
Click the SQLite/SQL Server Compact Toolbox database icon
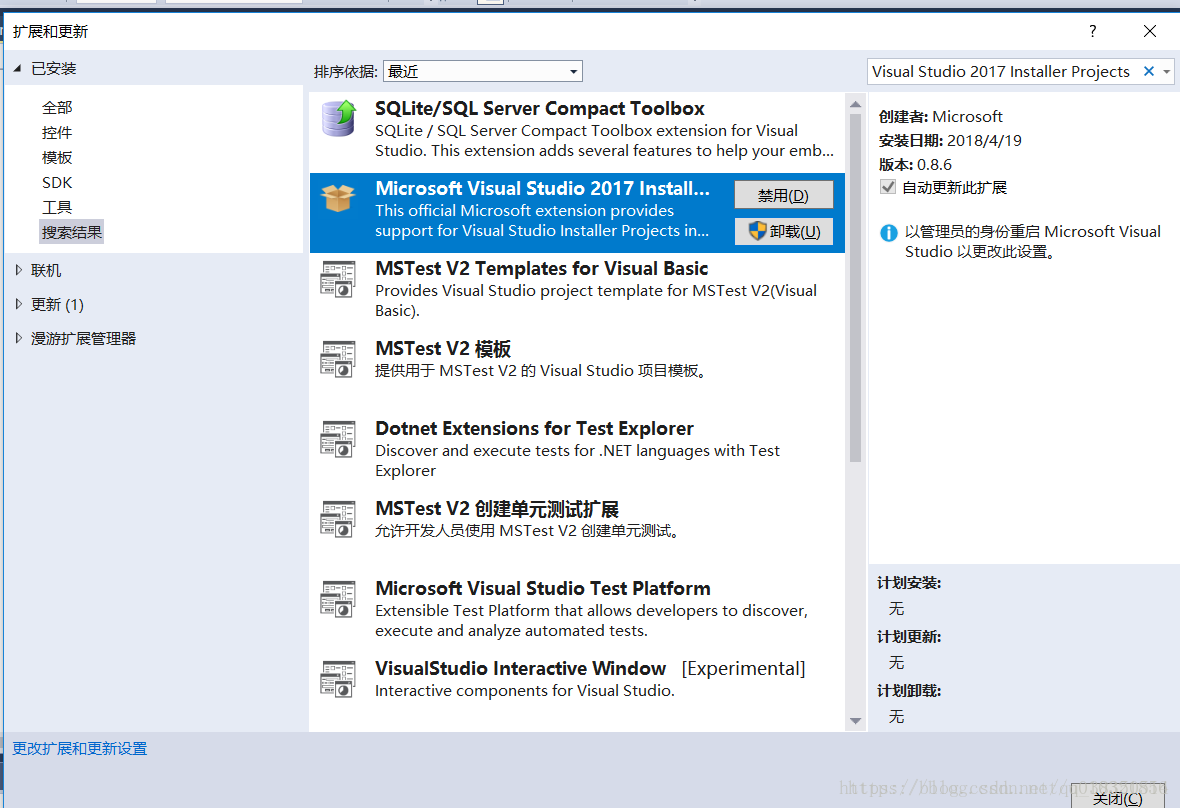pos(339,118)
